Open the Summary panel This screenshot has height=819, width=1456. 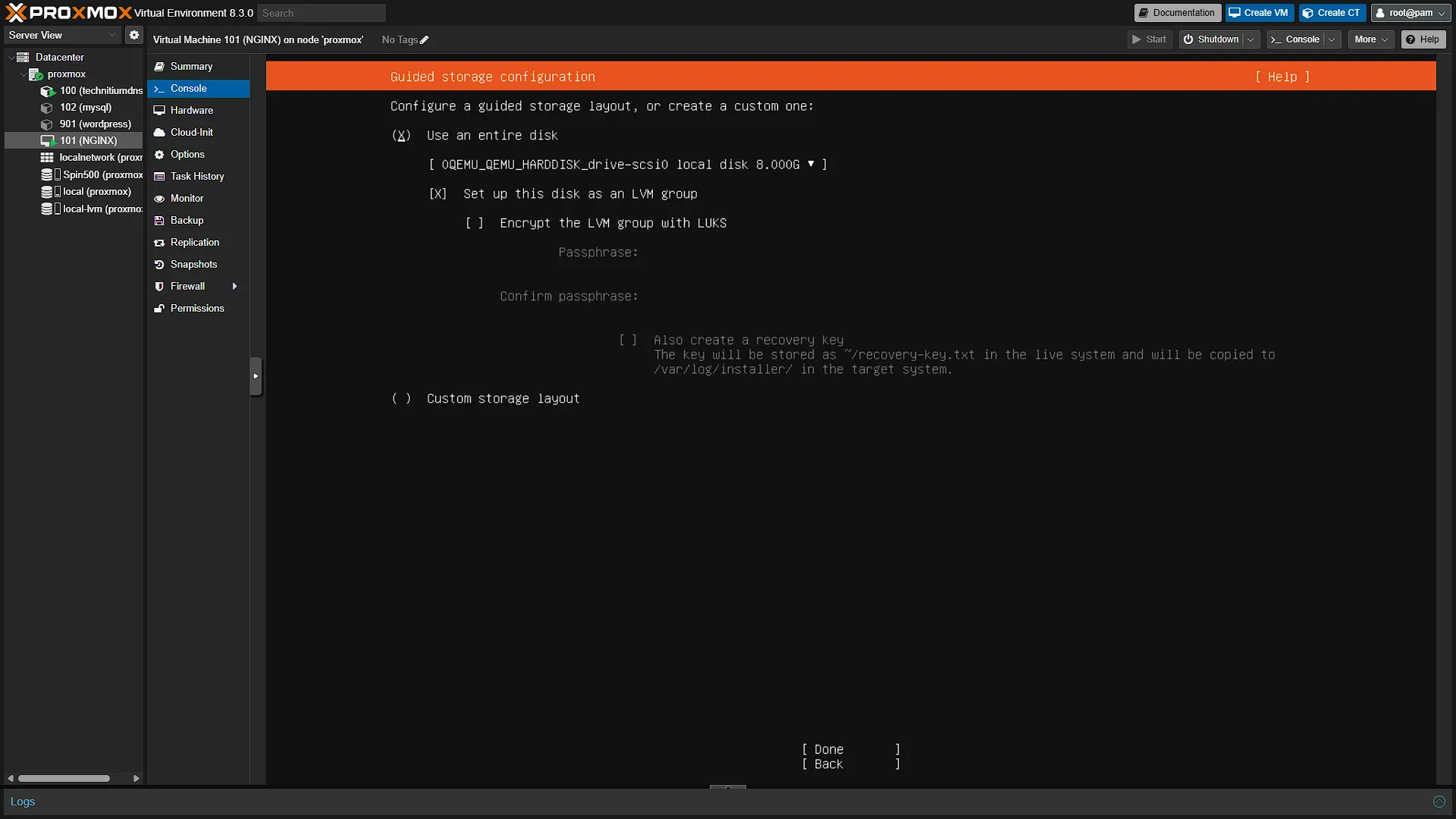tap(198, 67)
